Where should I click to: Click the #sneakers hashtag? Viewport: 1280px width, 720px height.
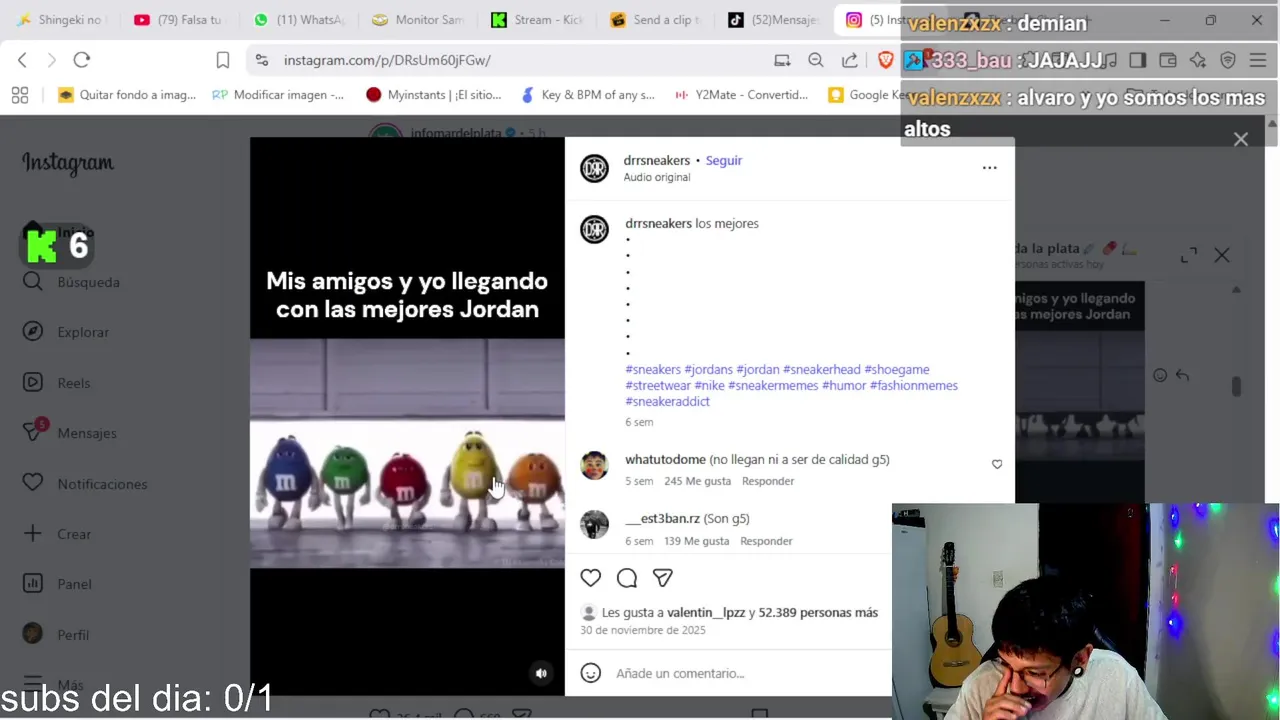click(x=653, y=369)
